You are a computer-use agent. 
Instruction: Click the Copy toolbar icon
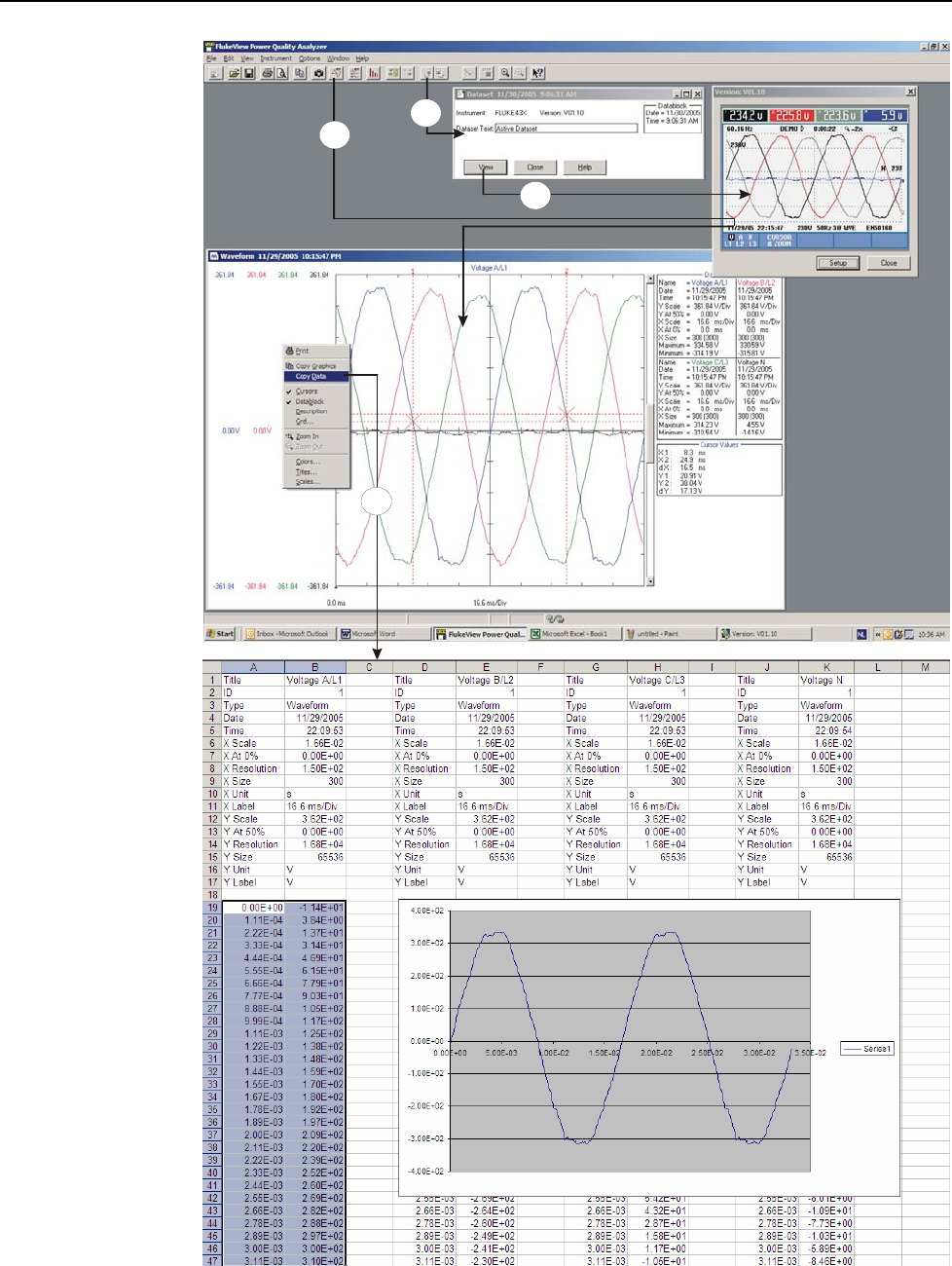pos(300,73)
